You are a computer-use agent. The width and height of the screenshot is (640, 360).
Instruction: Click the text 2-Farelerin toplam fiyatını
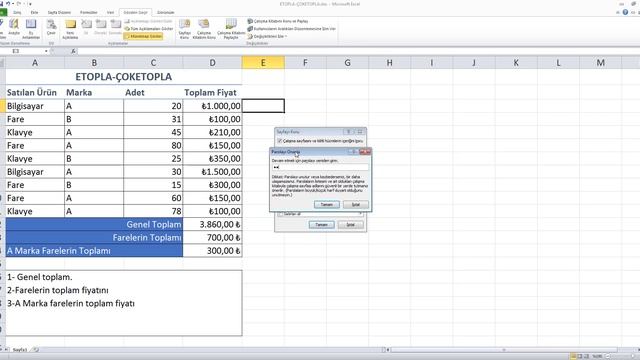click(58, 290)
